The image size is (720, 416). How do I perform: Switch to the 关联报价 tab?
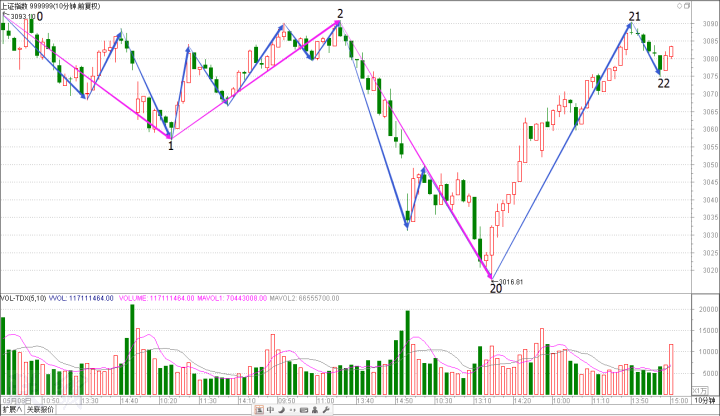(40, 409)
